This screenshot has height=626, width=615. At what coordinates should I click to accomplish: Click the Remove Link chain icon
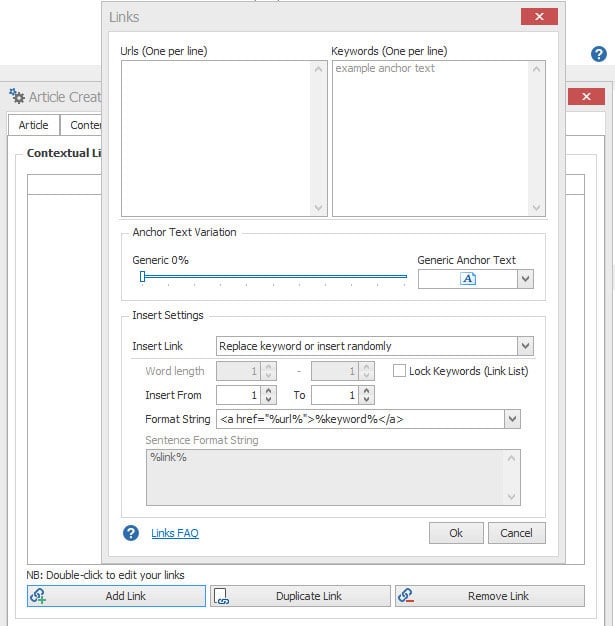(406, 596)
